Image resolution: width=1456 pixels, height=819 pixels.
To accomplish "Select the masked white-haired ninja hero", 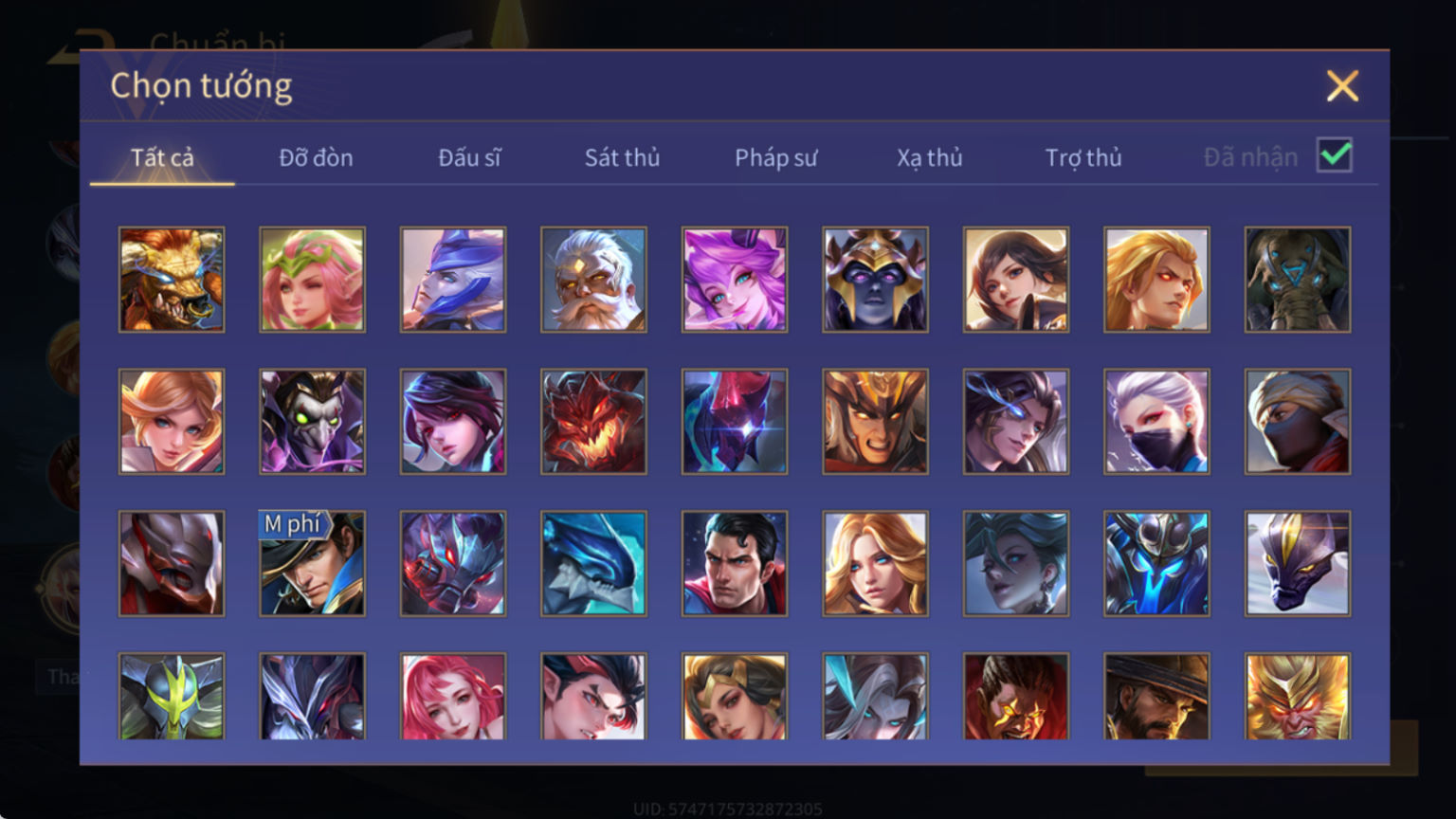I will click(x=1156, y=422).
